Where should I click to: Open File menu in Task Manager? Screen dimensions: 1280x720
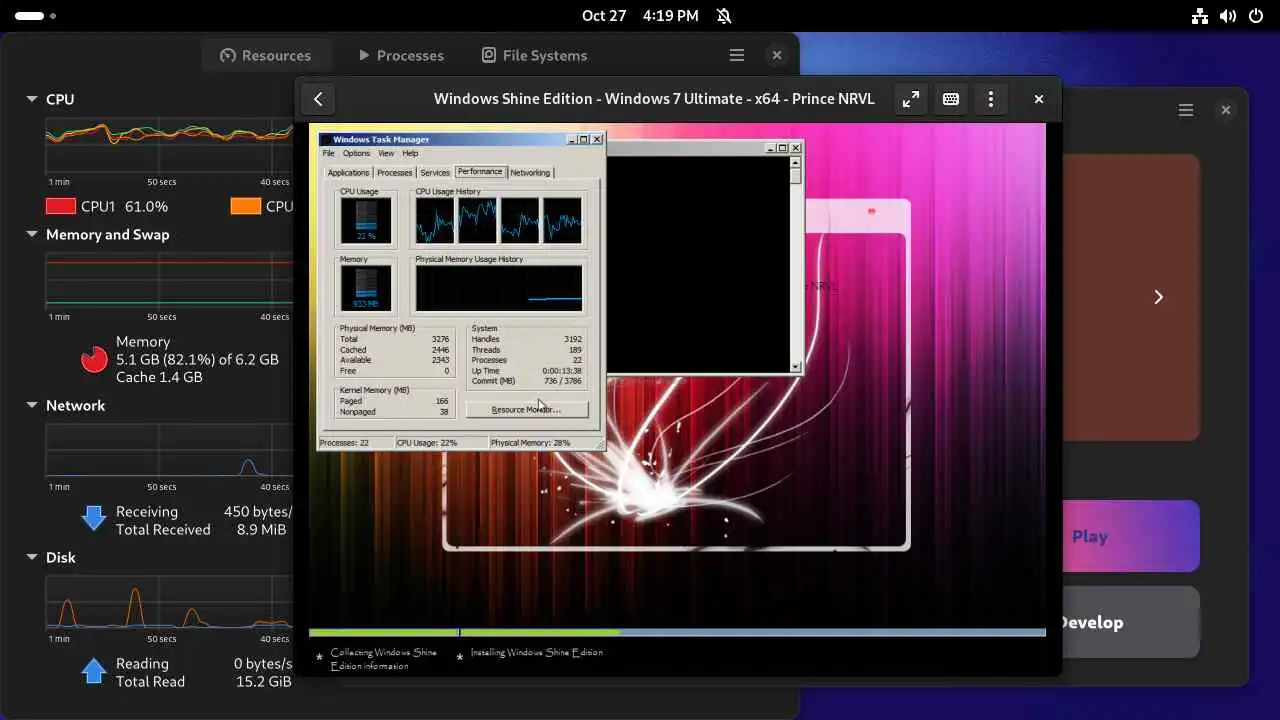pyautogui.click(x=328, y=153)
